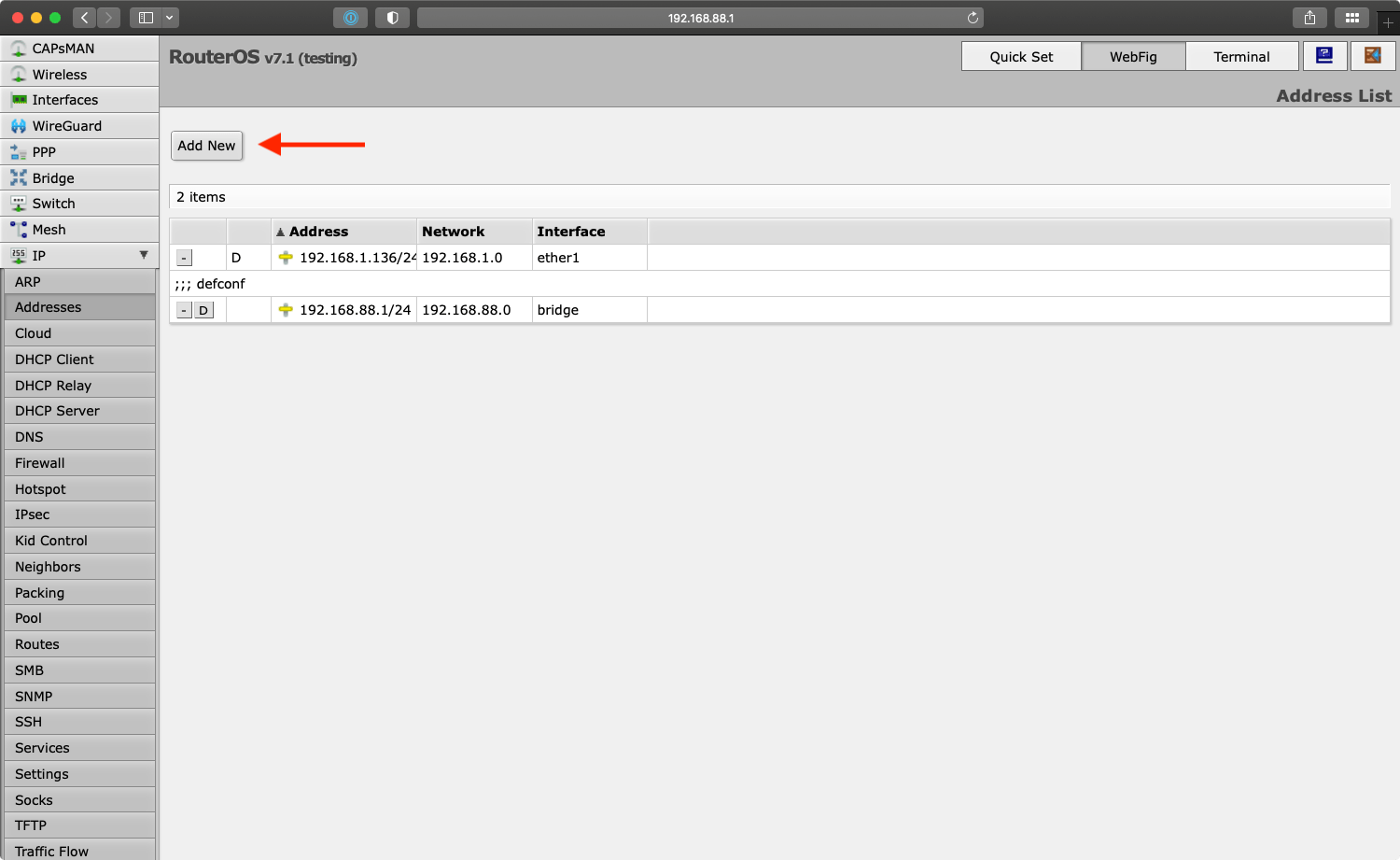
Task: Open WireGuard menu in sidebar
Action: click(79, 126)
